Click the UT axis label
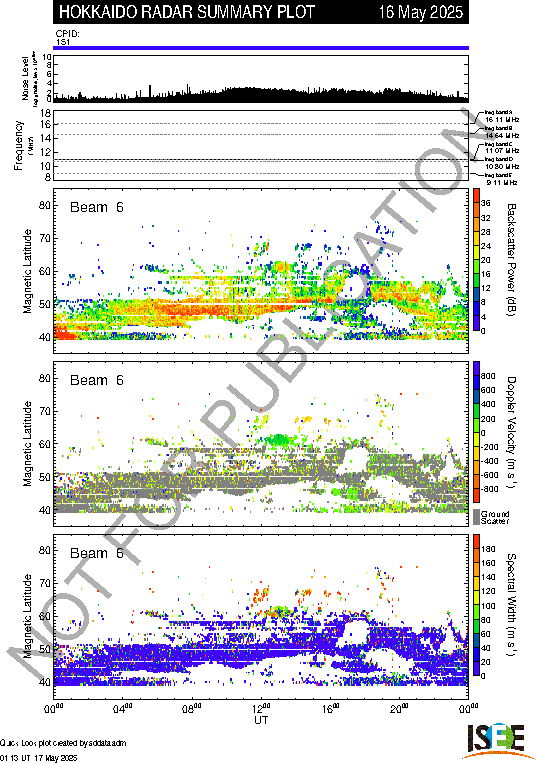This screenshot has width=536, height=763. click(261, 720)
